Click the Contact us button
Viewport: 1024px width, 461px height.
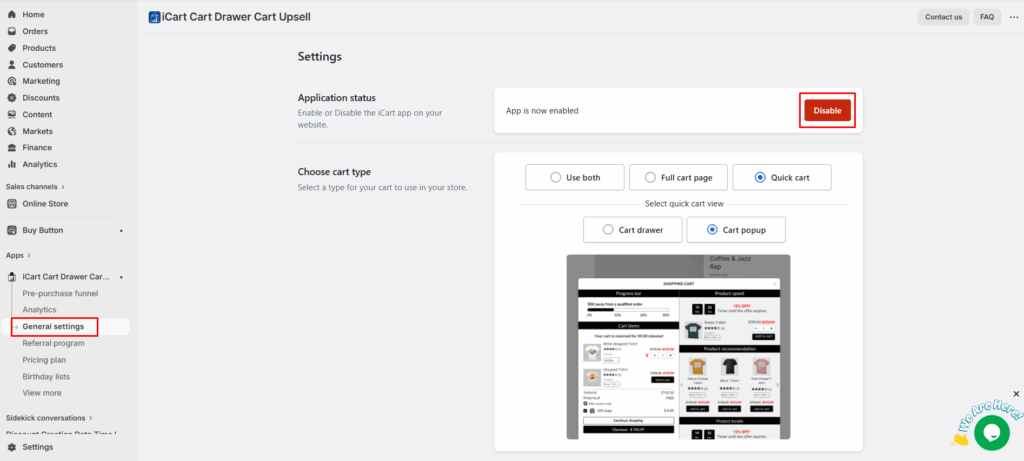click(943, 17)
